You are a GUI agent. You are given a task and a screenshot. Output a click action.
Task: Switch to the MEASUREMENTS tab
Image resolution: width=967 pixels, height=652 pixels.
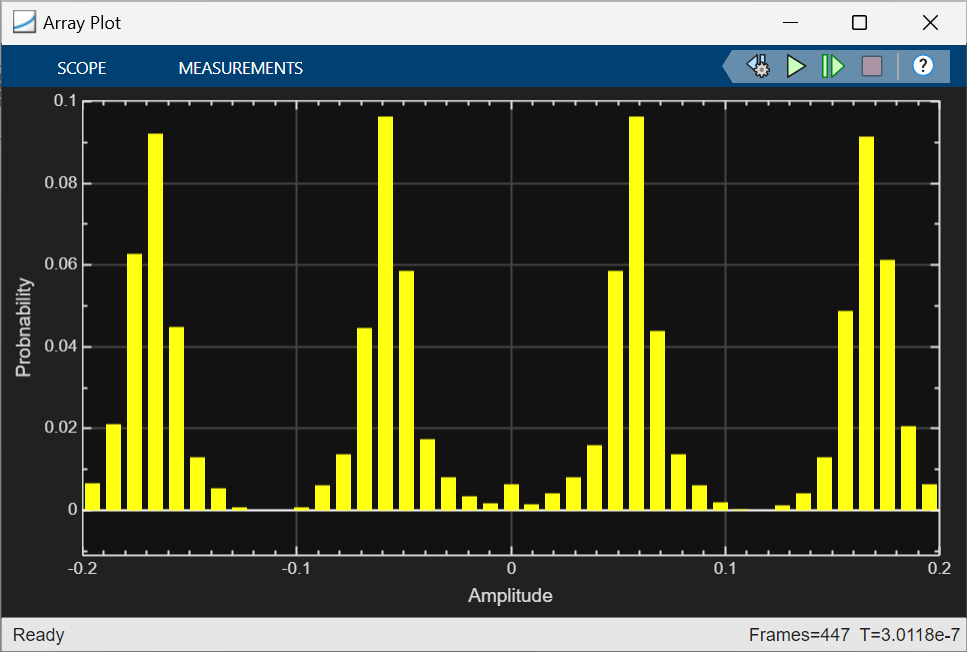pyautogui.click(x=240, y=68)
